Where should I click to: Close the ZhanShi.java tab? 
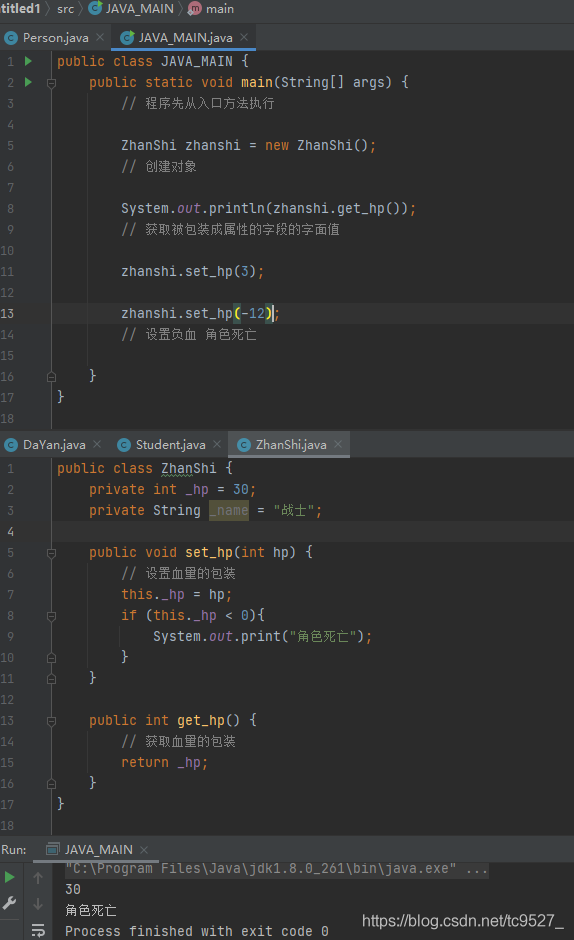pos(338,444)
